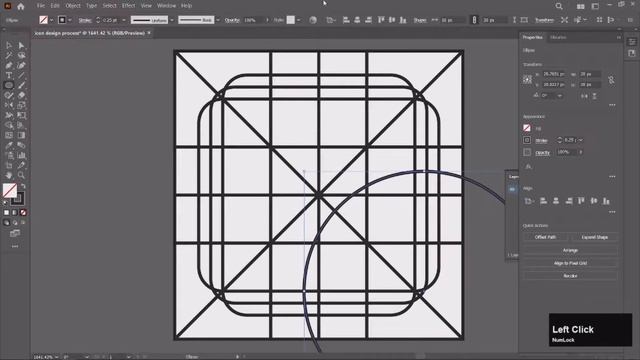
Task: Switch to the Libraries panel tab
Action: point(558,38)
